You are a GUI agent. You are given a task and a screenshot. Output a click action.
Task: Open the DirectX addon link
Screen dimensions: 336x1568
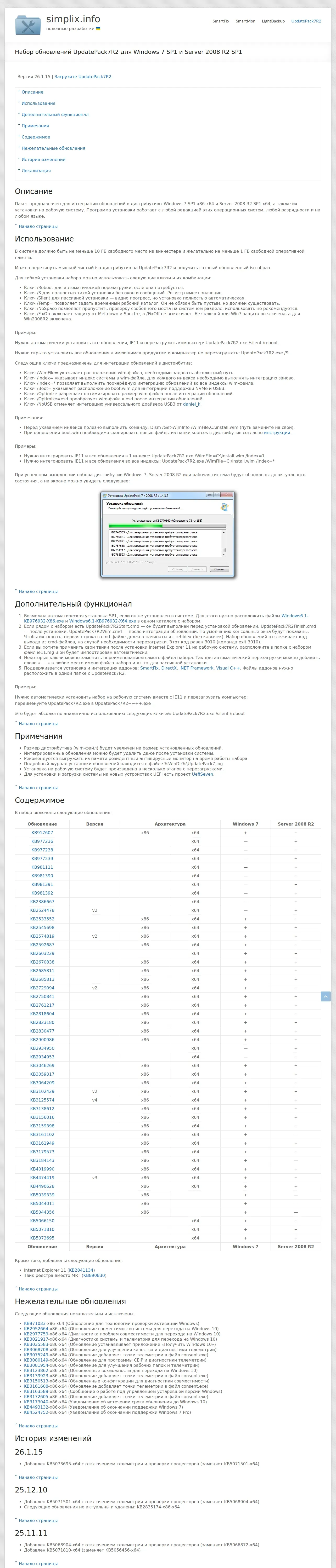tap(169, 668)
